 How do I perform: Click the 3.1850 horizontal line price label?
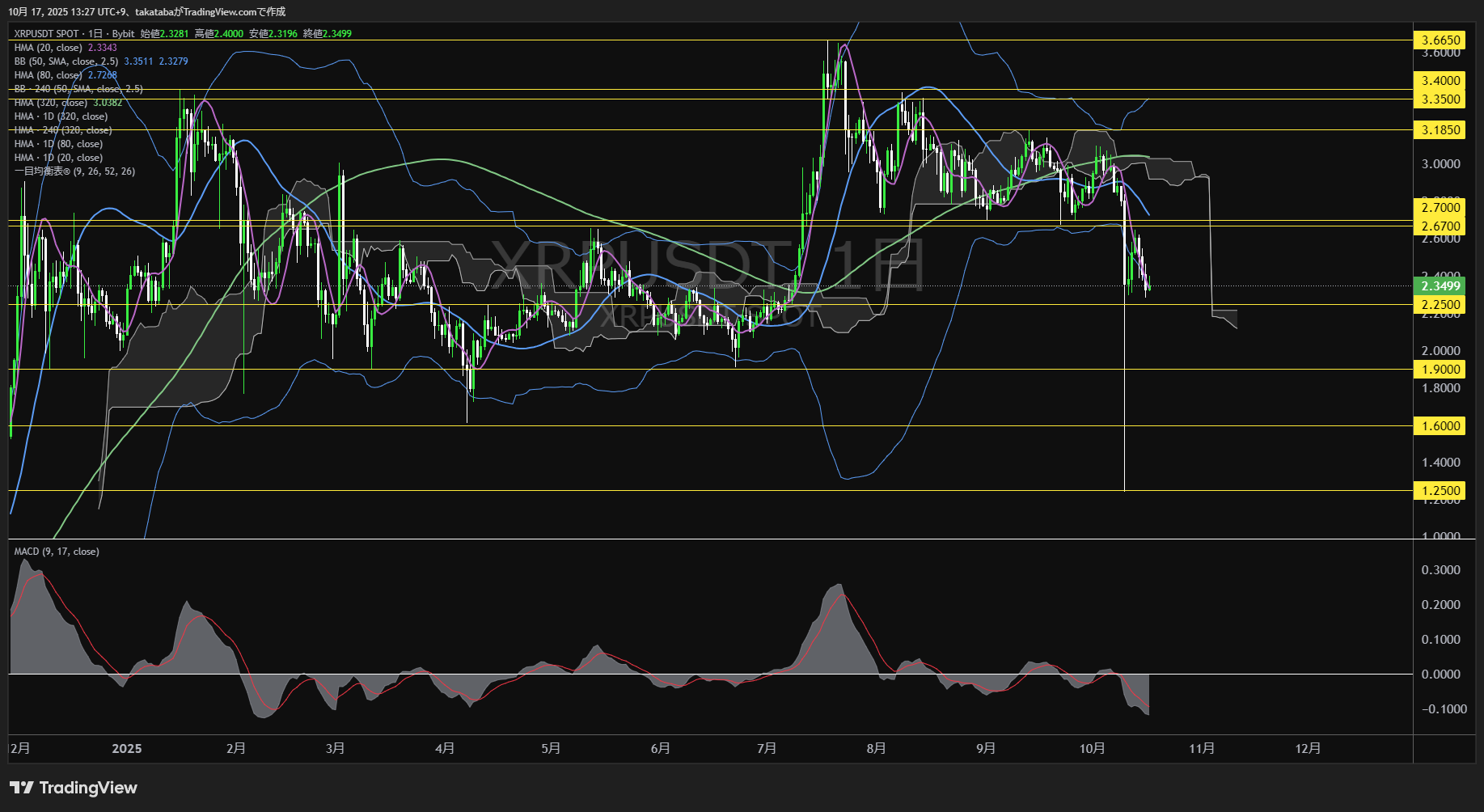(1440, 130)
